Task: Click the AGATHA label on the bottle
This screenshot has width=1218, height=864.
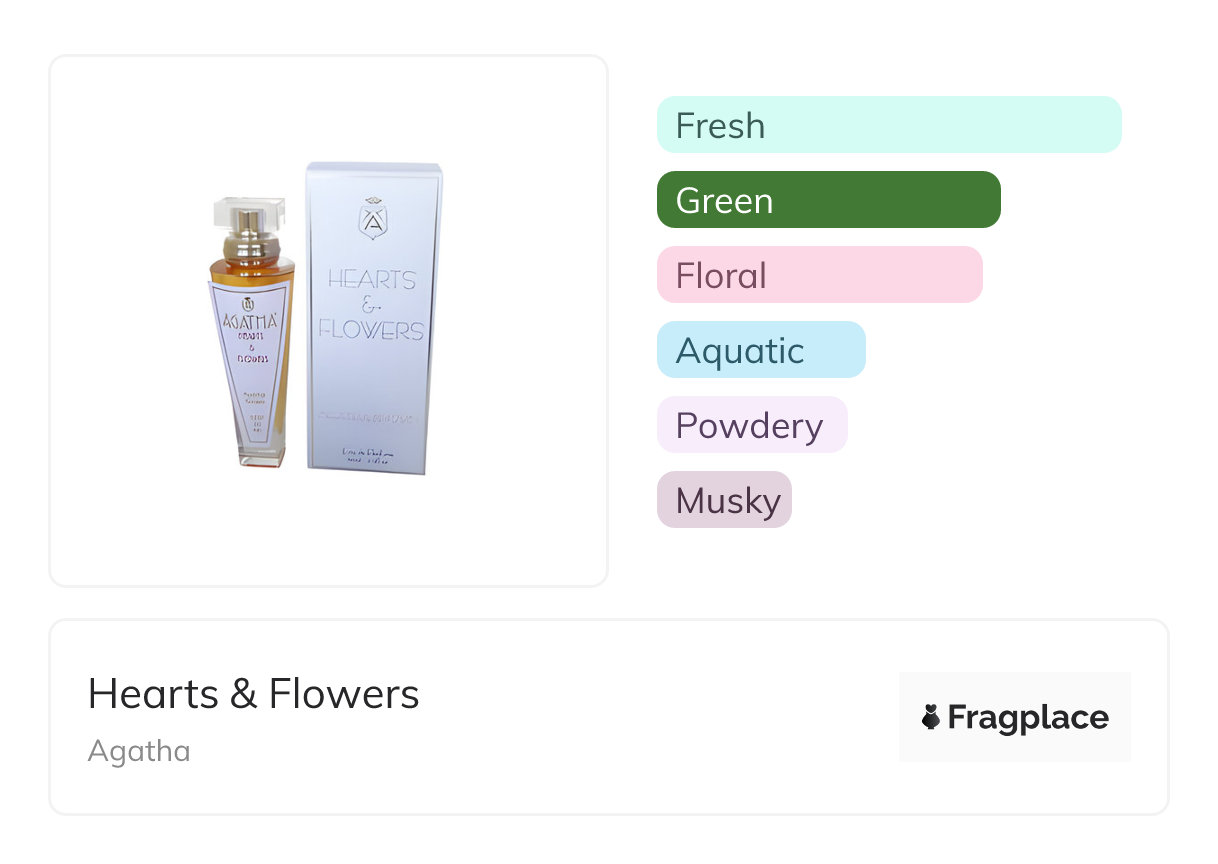Action: (249, 322)
